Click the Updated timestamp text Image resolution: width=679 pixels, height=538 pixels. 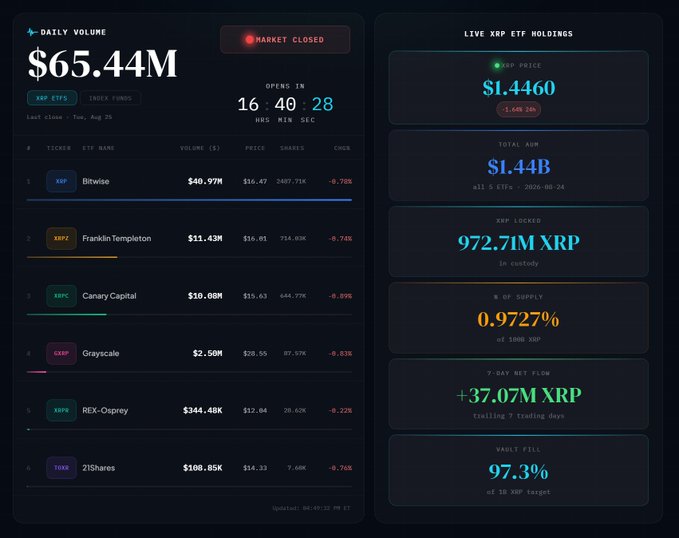311,508
